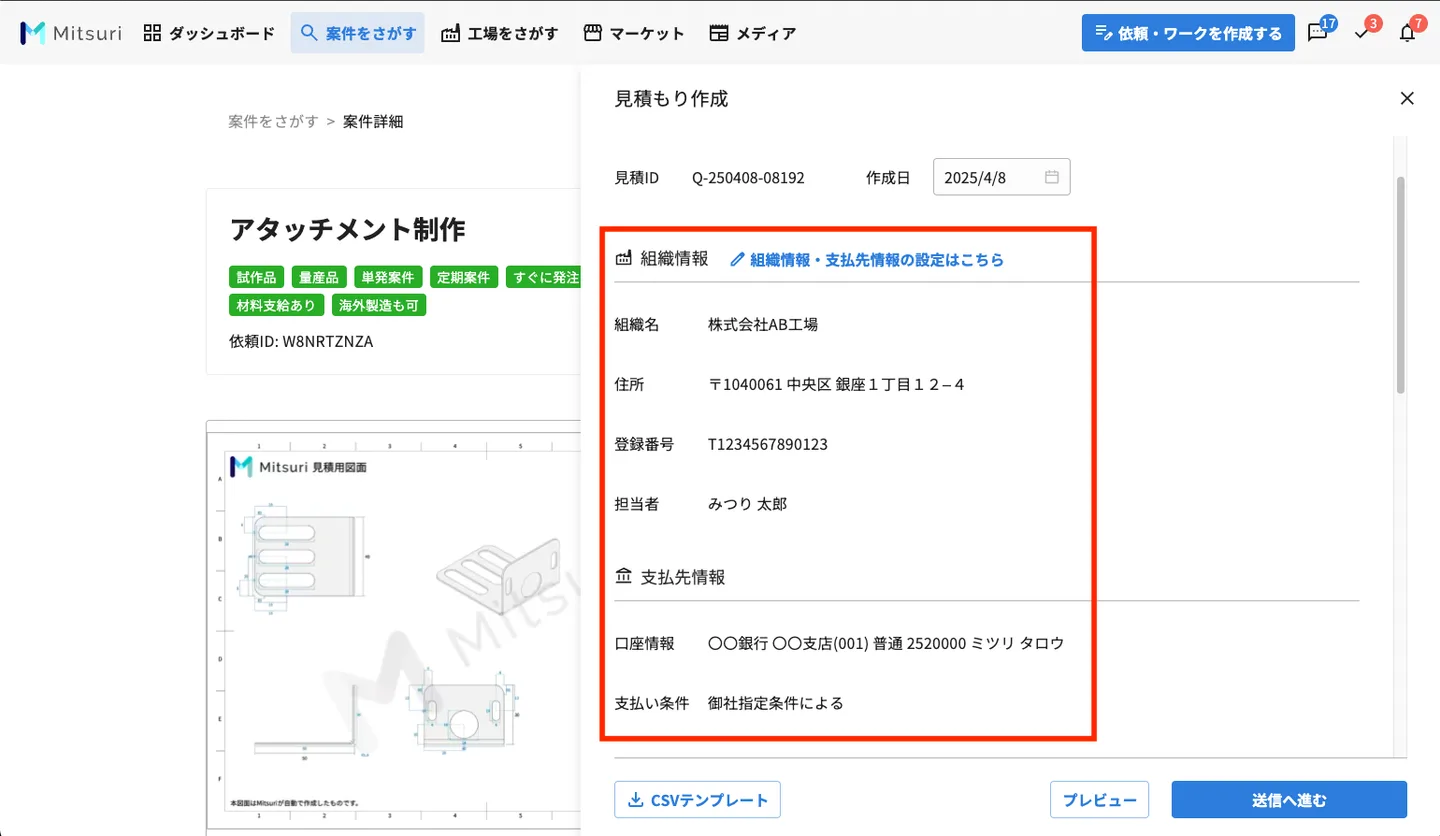This screenshot has width=1440, height=836.
Task: Click the 案件詳細 breadcrumb text
Action: click(x=373, y=121)
